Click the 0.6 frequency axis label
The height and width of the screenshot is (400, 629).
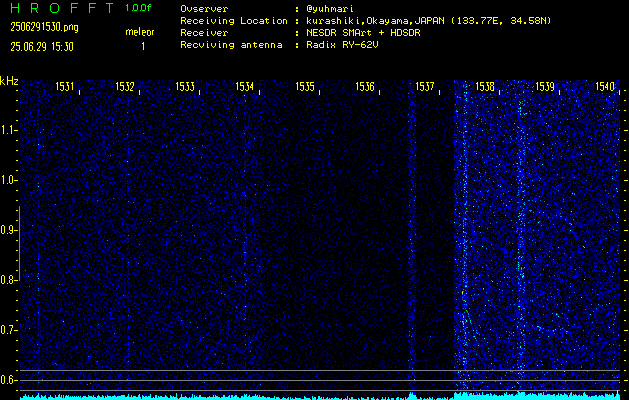tap(7, 380)
